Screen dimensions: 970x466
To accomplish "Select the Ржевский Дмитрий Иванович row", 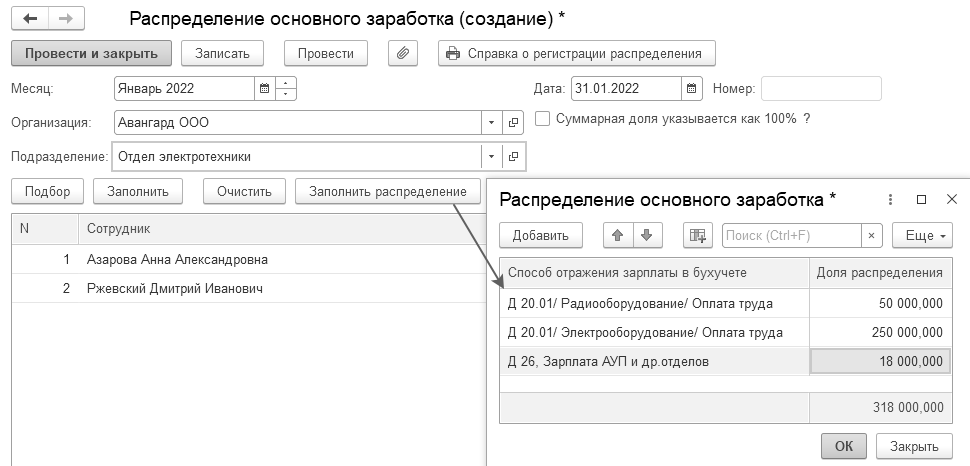I will (175, 289).
